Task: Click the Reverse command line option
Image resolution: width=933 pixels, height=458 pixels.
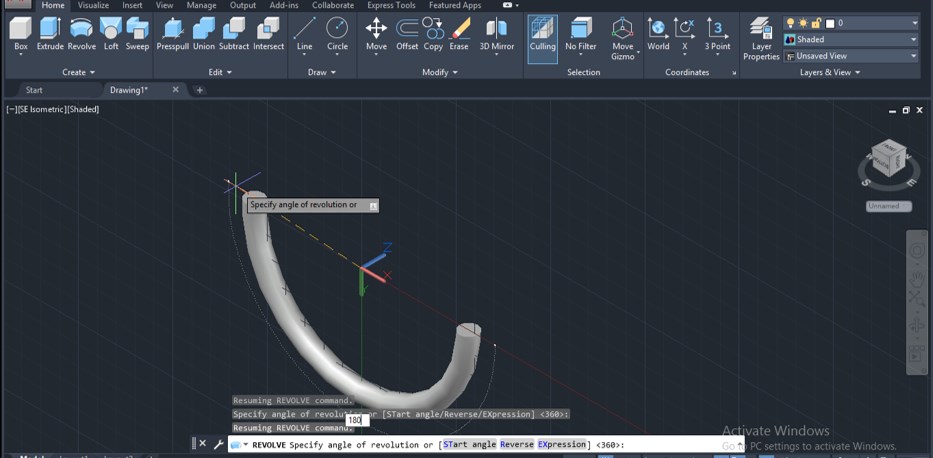Action: (x=516, y=444)
